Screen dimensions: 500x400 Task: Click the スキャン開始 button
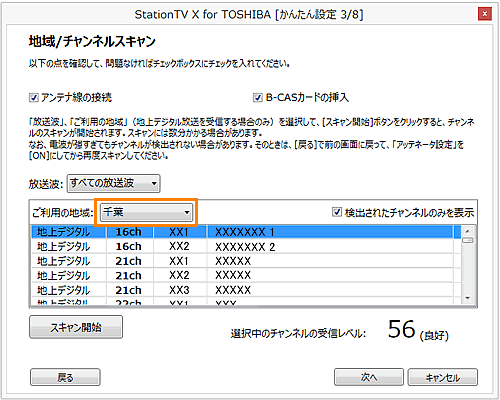[x=76, y=327]
